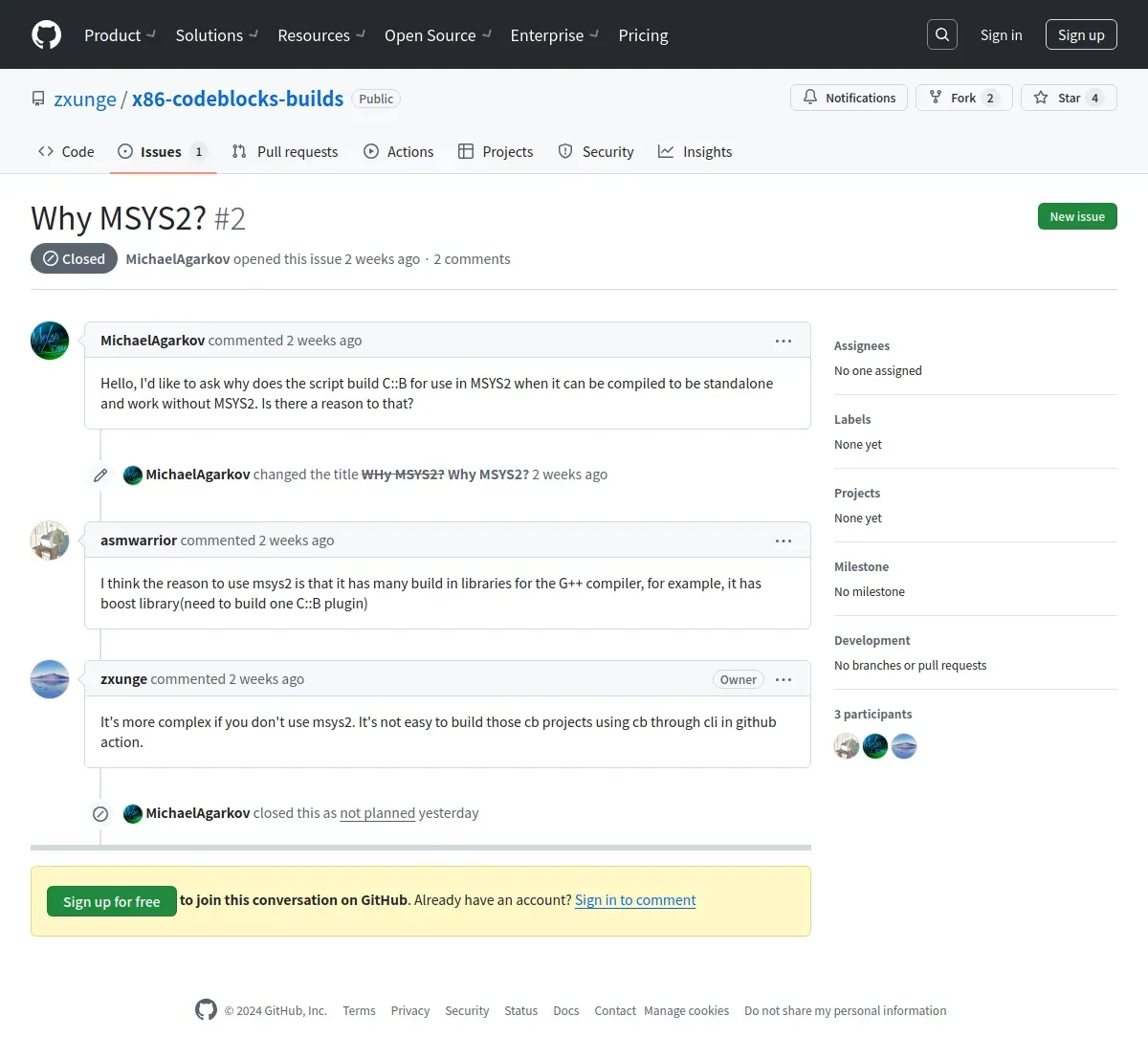Viewport: 1148px width, 1060px height.
Task: Click '2 weeks ago' timestamp on asmwarrior's comment
Action: tap(297, 541)
